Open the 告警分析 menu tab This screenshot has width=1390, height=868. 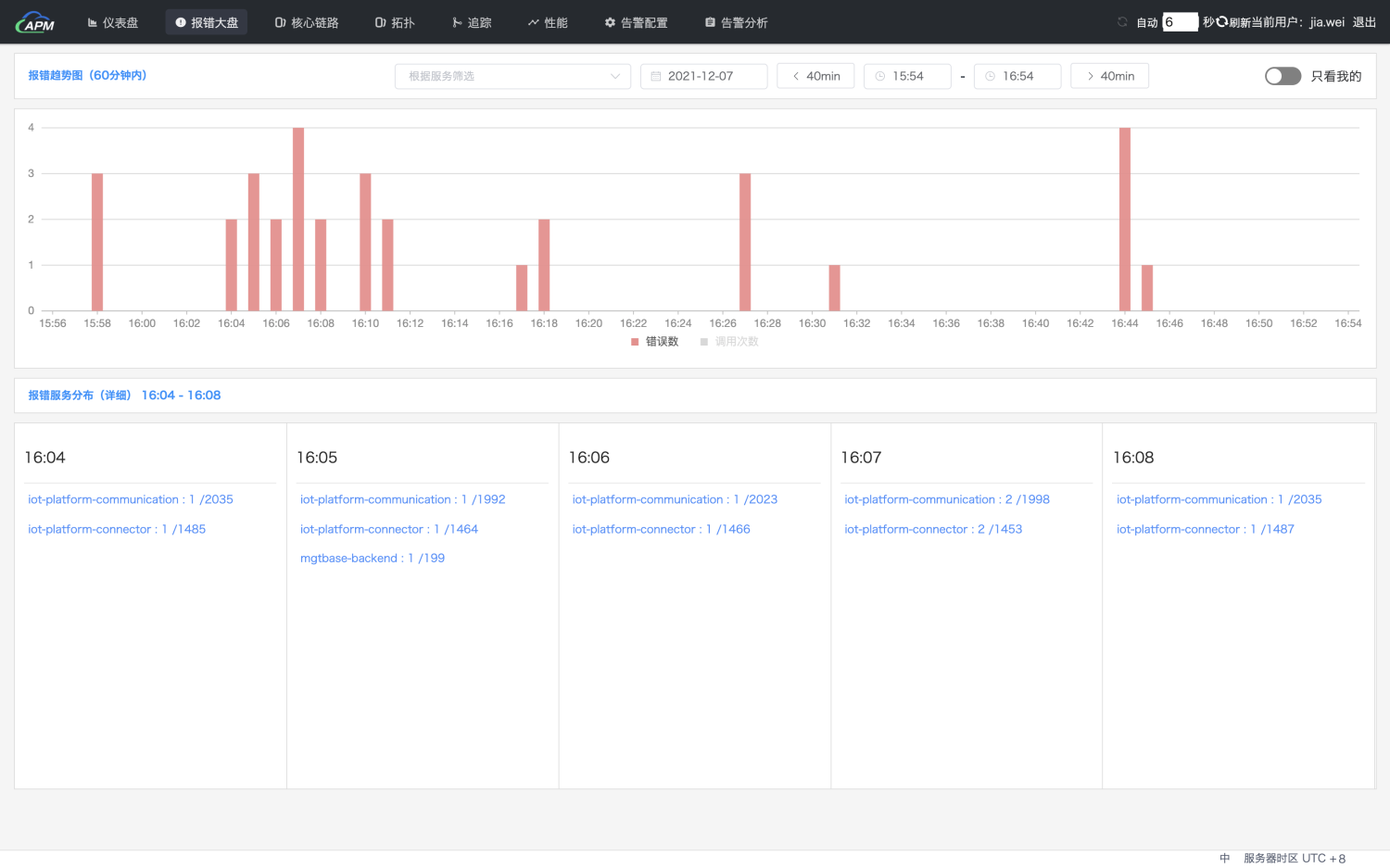(736, 22)
